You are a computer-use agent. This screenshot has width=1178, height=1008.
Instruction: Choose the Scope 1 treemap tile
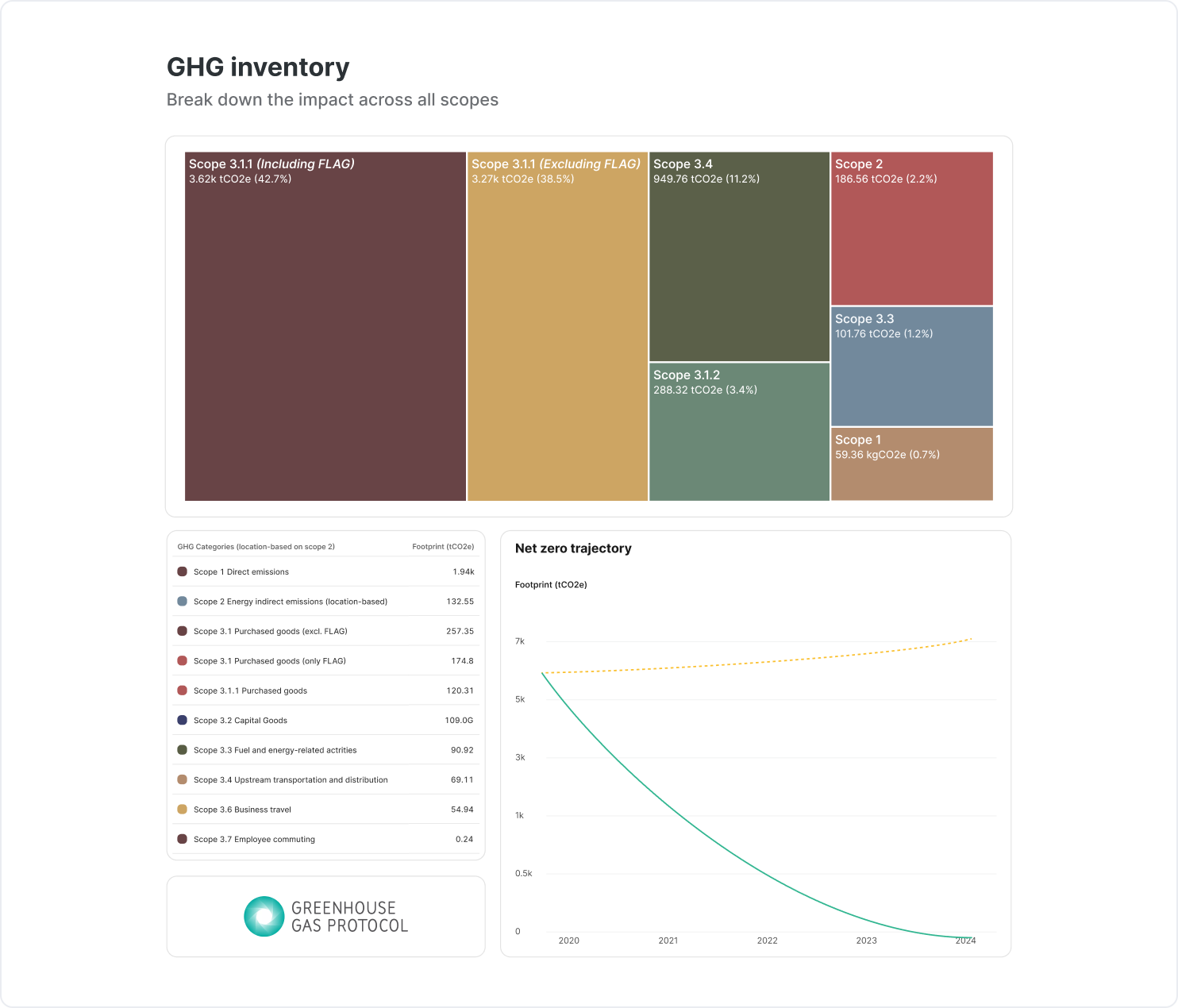tap(911, 470)
